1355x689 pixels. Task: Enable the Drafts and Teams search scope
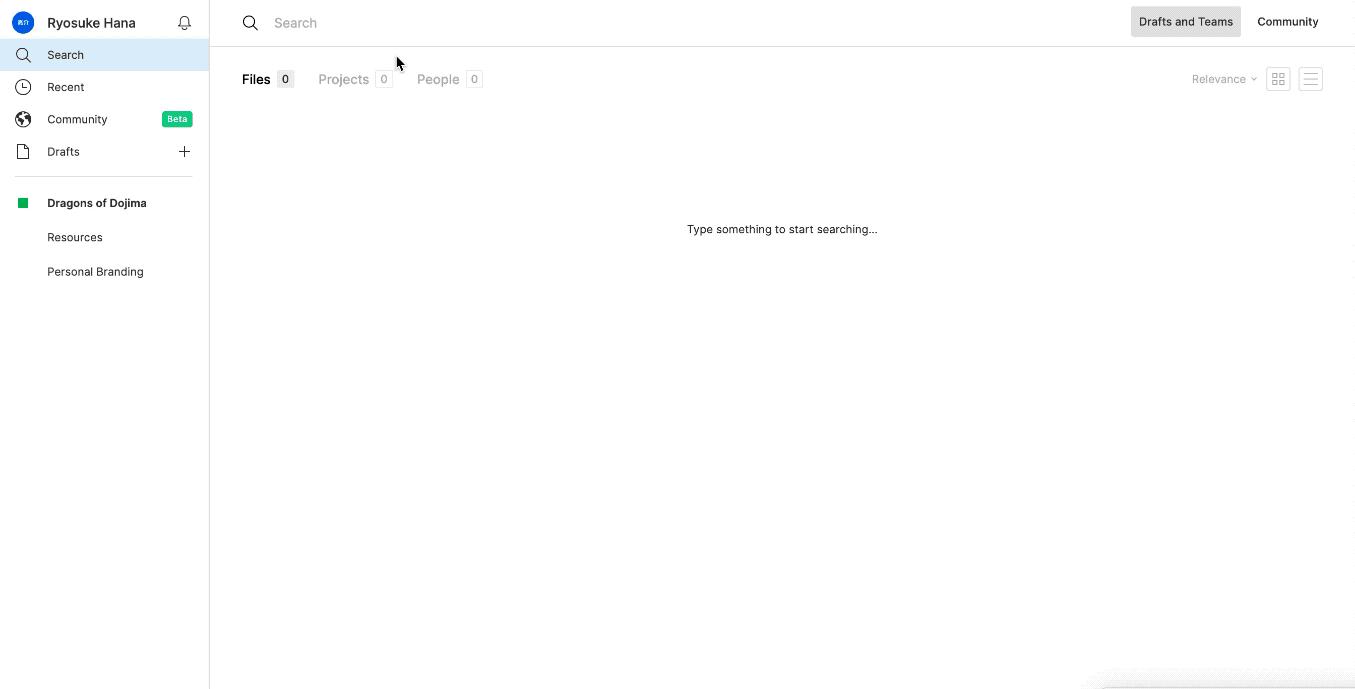tap(1185, 21)
